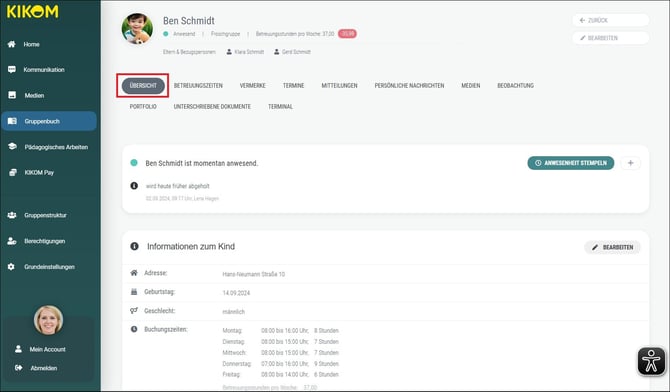Screen dimensions: 670x392
Task: Click the gender icon beside Geschlecht
Action: [x=134, y=310]
